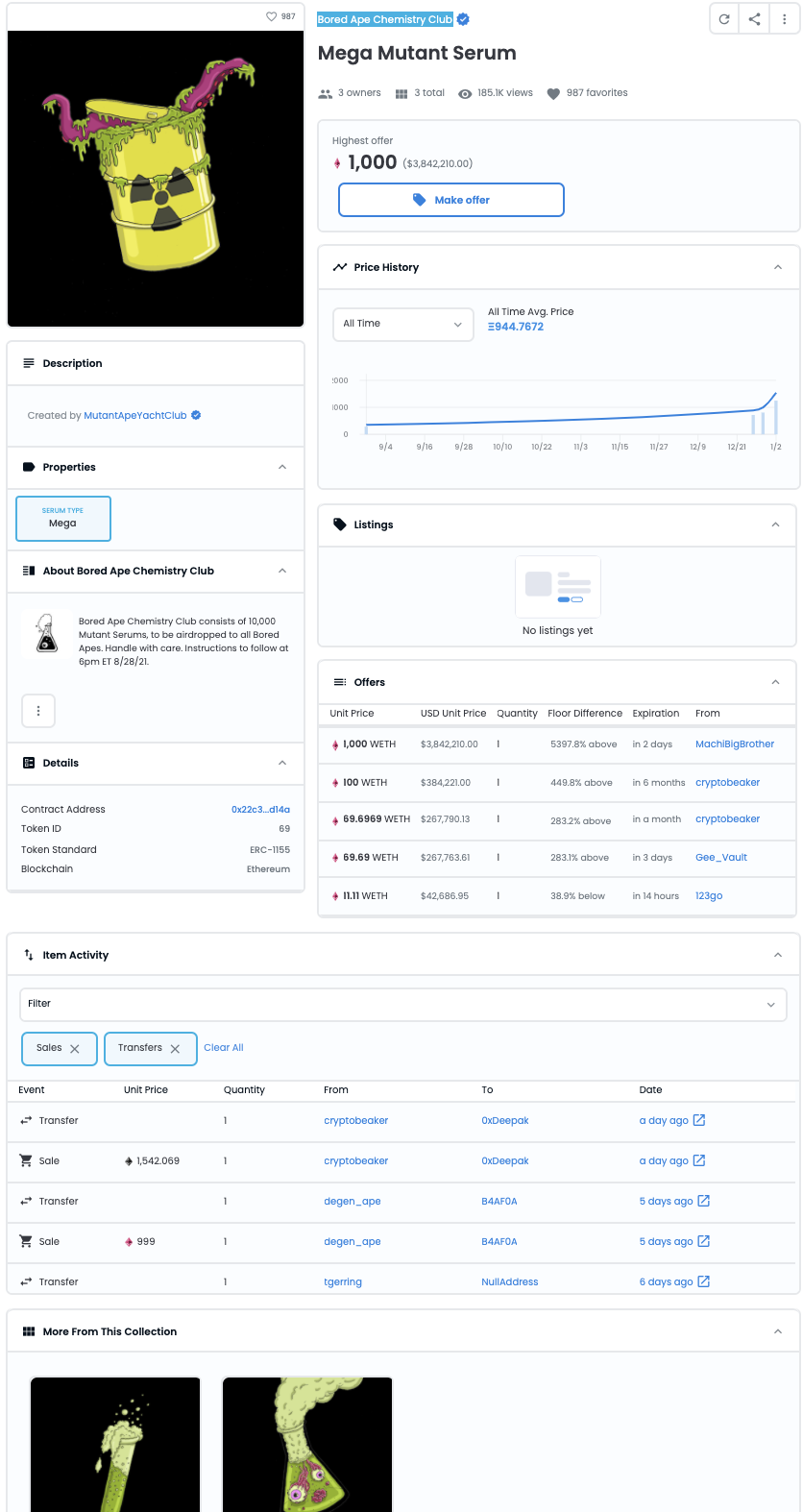This screenshot has height=1512, width=803.
Task: Open the activity Filter dropdown
Action: (x=403, y=1004)
